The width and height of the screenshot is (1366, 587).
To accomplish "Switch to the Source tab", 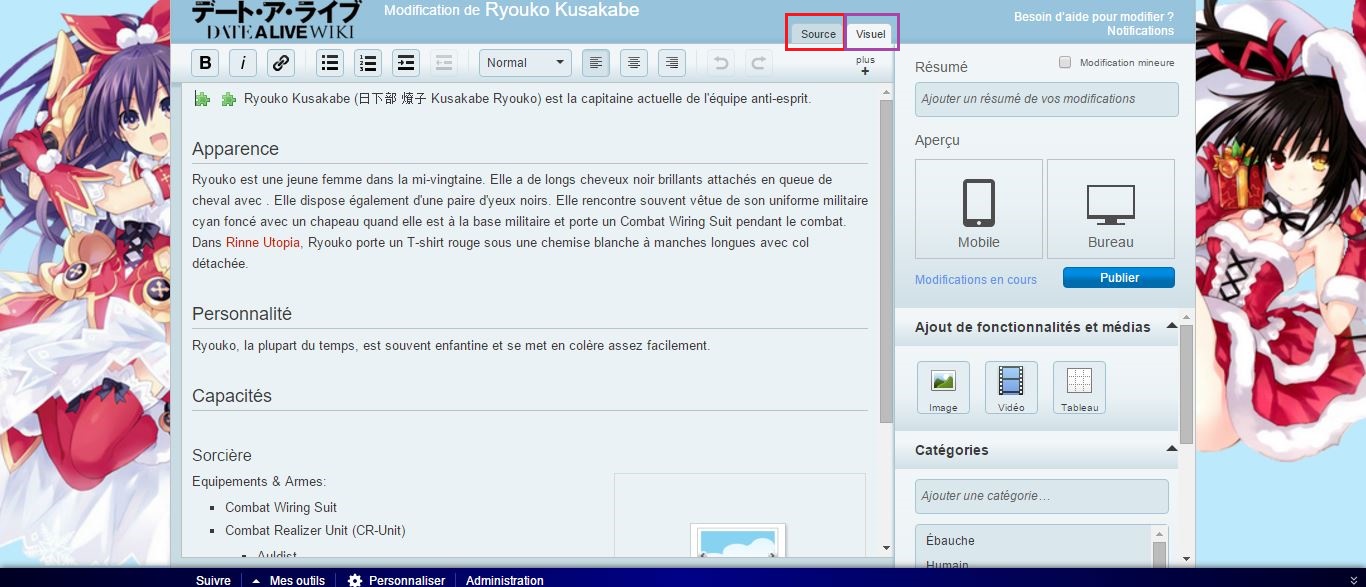I will click(x=818, y=34).
